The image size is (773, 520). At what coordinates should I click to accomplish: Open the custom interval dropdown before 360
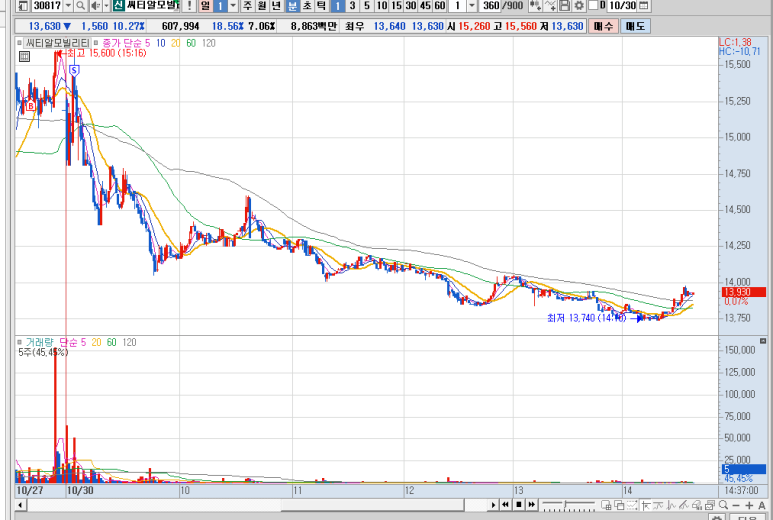pos(472,5)
